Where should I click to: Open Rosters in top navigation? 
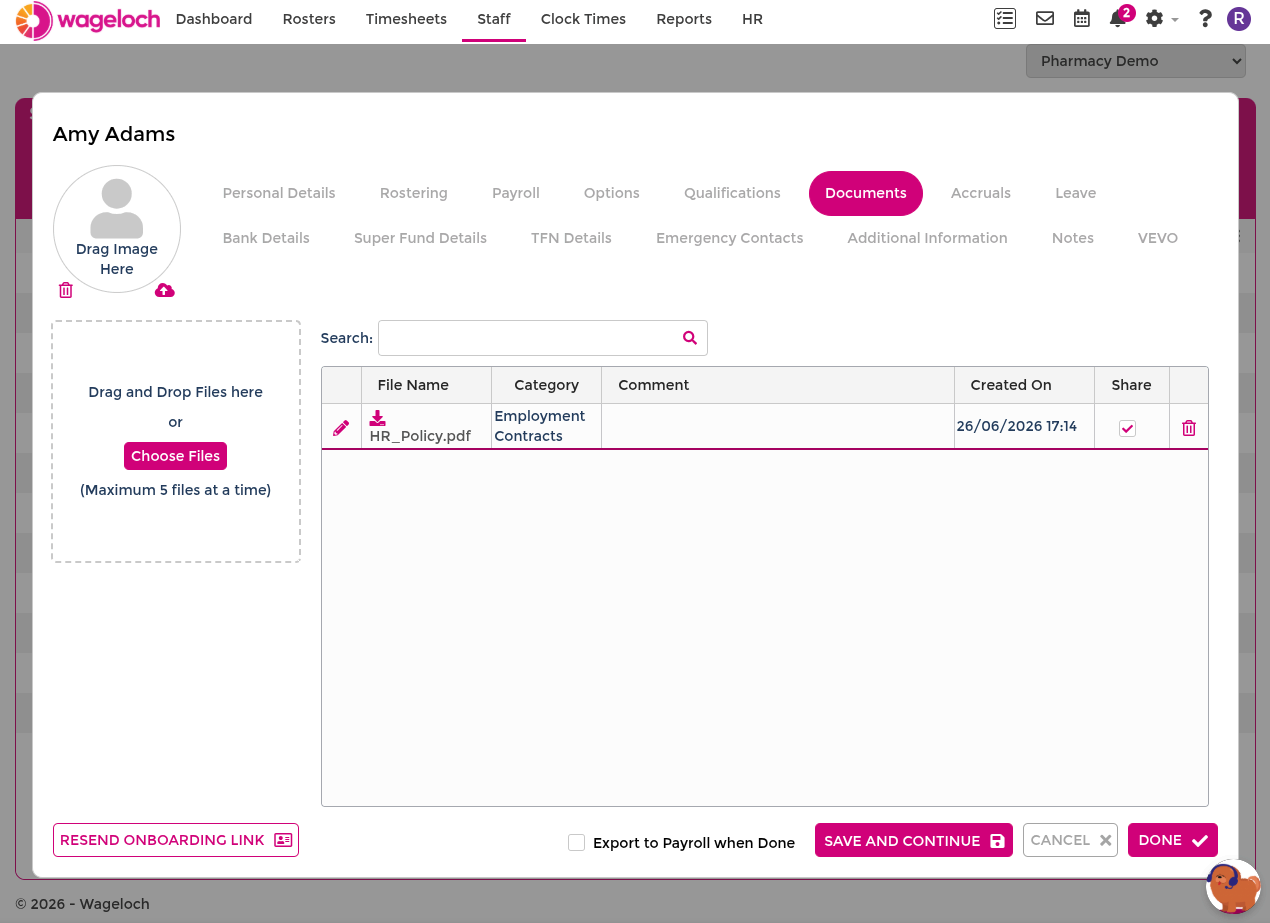click(309, 19)
